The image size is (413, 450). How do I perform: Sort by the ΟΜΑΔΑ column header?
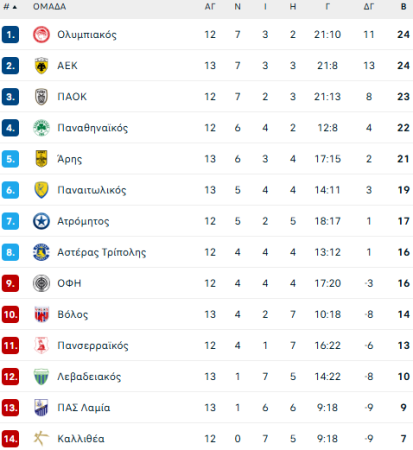coord(49,7)
